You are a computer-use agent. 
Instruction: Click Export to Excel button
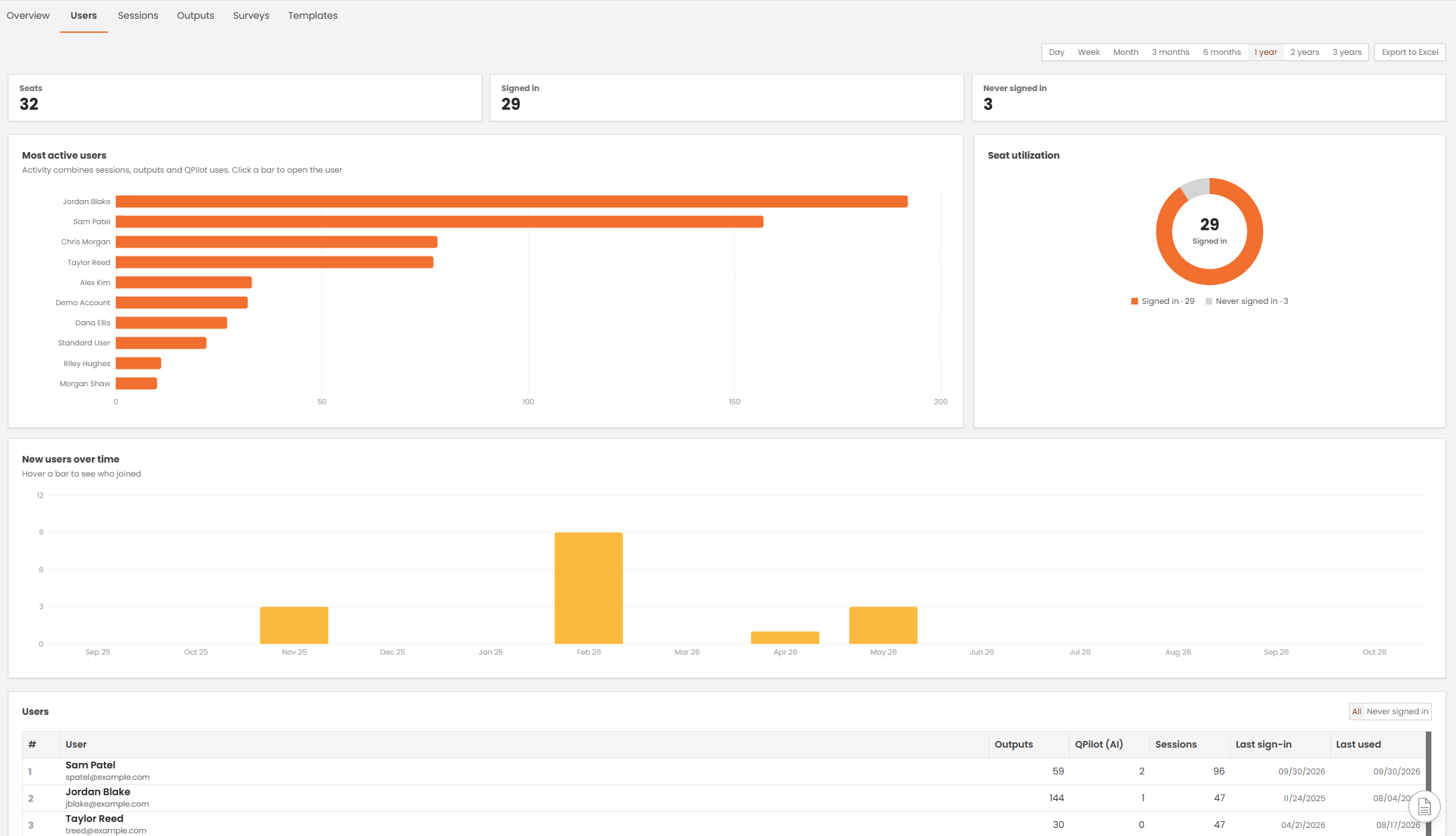point(1410,52)
